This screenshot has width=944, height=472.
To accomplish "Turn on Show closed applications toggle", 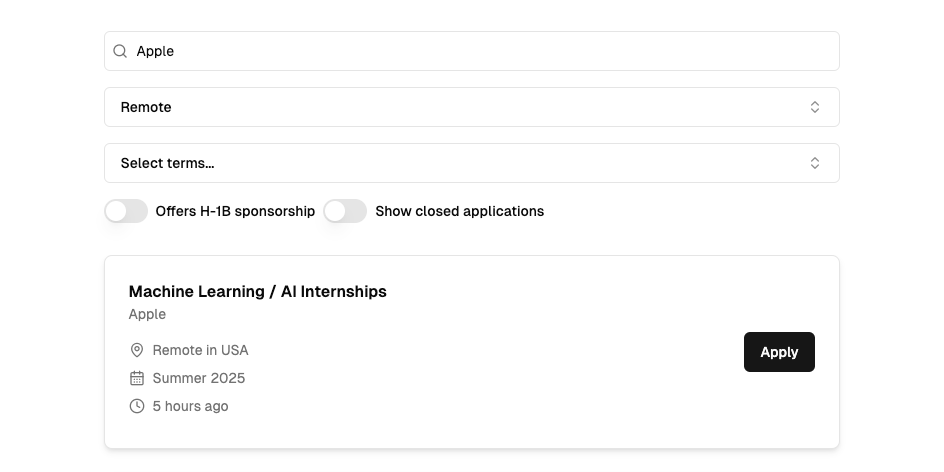I will (x=345, y=211).
